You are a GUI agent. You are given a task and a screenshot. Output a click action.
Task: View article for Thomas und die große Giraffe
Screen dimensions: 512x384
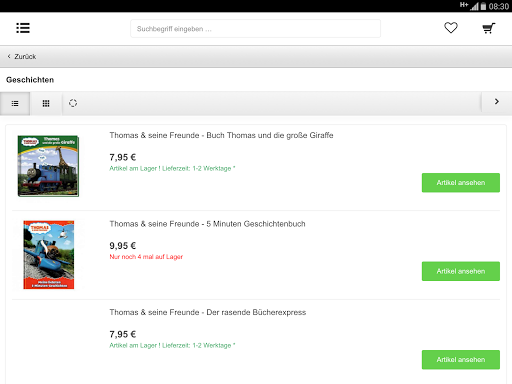(x=461, y=183)
